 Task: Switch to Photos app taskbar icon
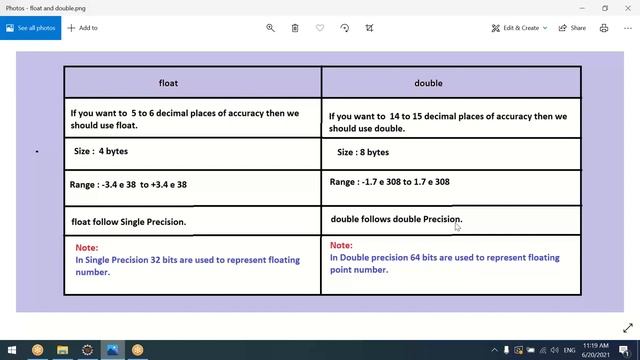(x=113, y=350)
